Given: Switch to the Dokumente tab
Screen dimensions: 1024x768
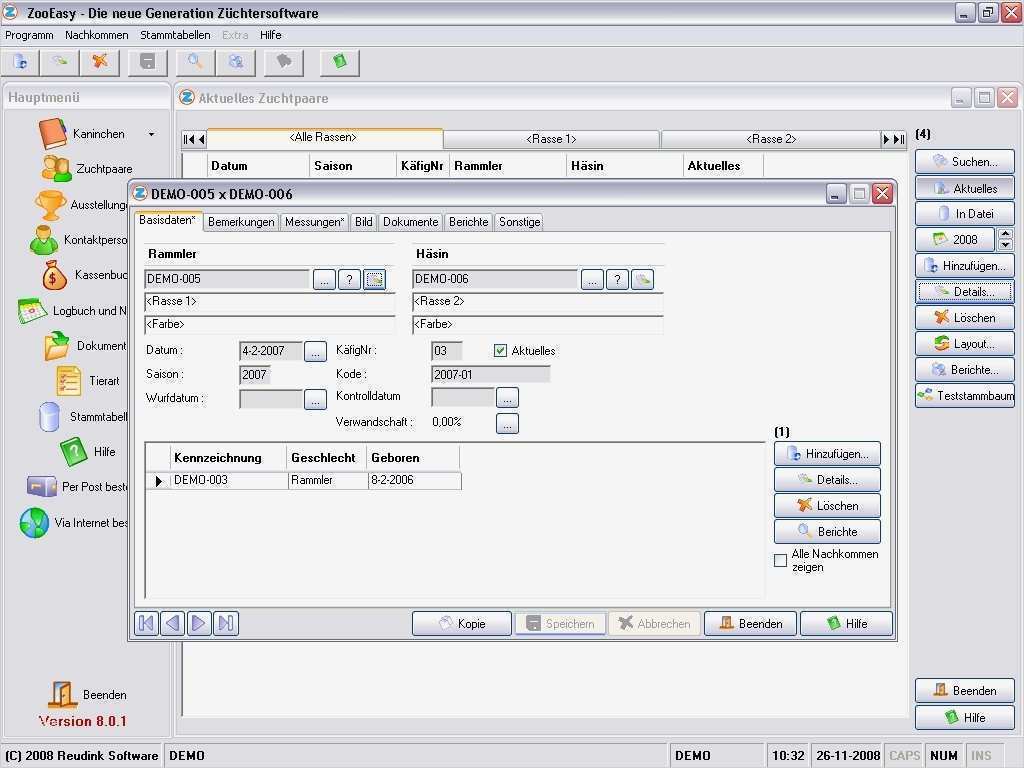Looking at the screenshot, I should tap(410, 222).
